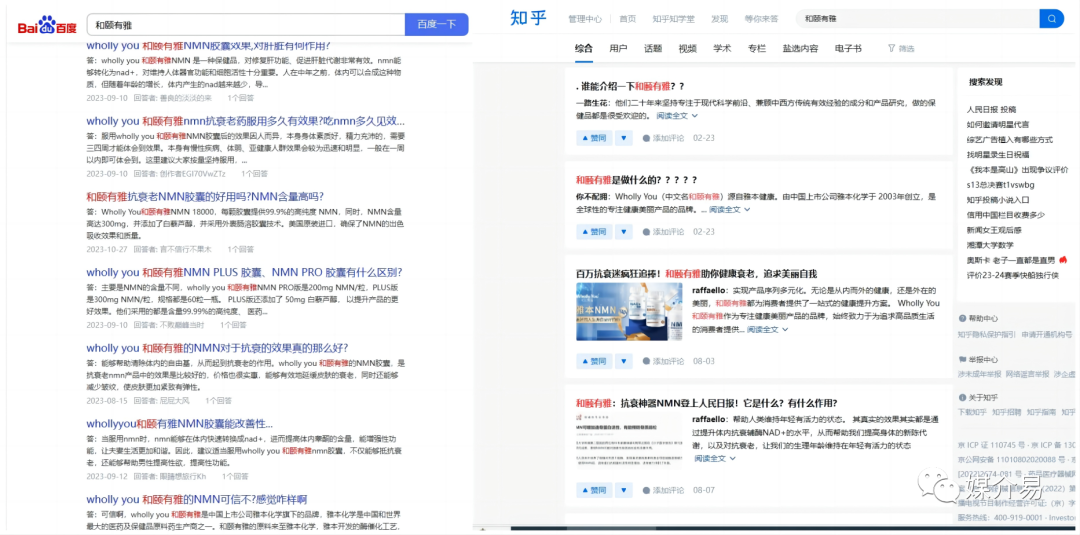Expand 阅读全文 on the raffaello 百万抗衰迷 article
Viewport: 1080px width, 535px height.
[x=767, y=329]
